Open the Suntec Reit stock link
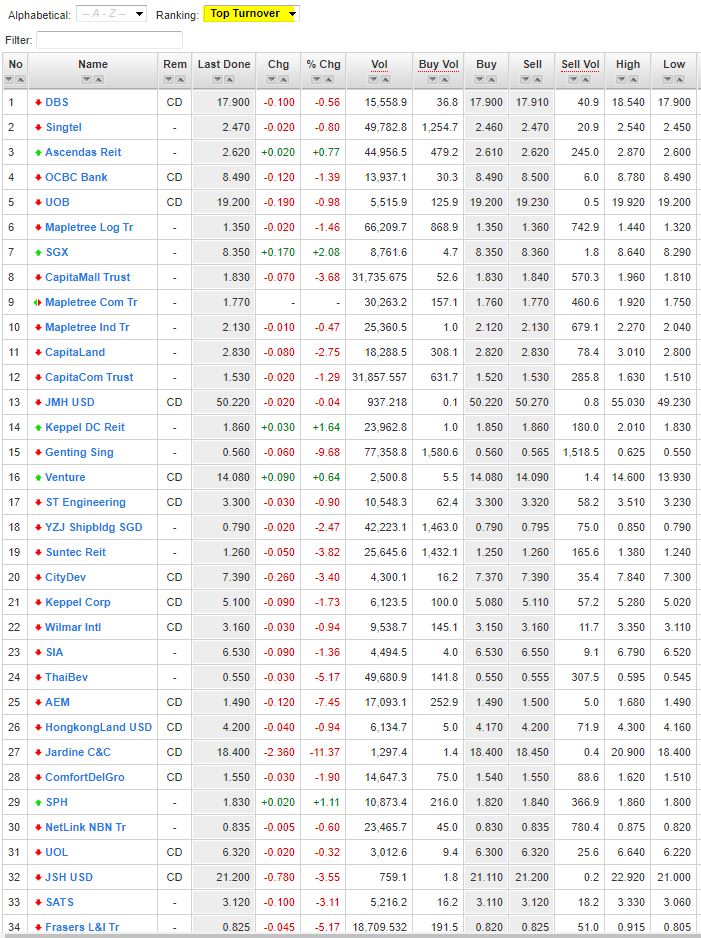The width and height of the screenshot is (701, 938). 75,553
